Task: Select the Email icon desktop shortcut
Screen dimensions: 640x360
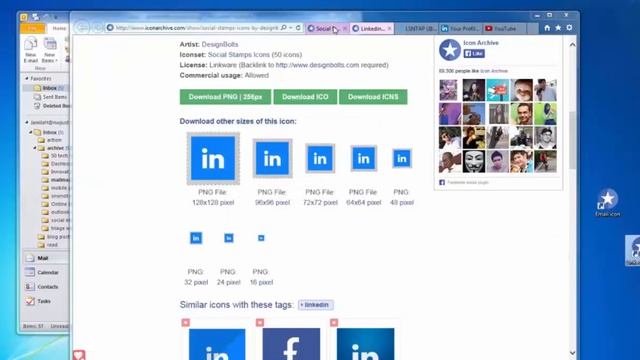Action: pyautogui.click(x=607, y=203)
